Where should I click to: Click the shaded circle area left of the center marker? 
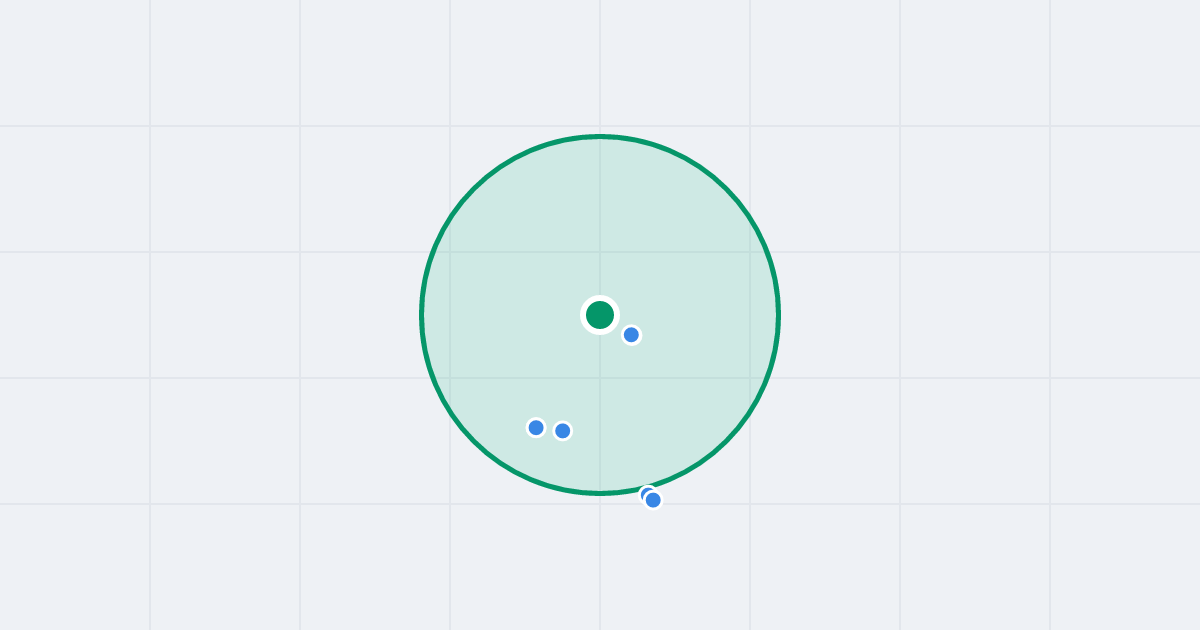[500, 315]
